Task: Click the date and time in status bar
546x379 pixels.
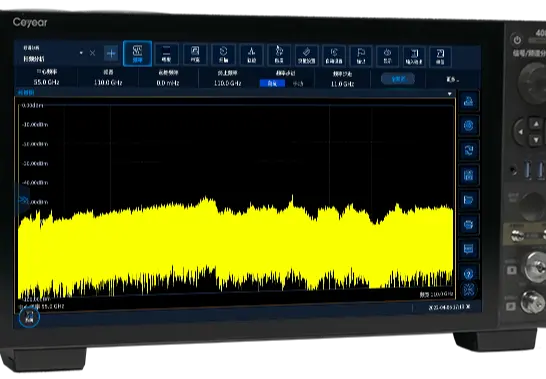Action: (x=449, y=307)
